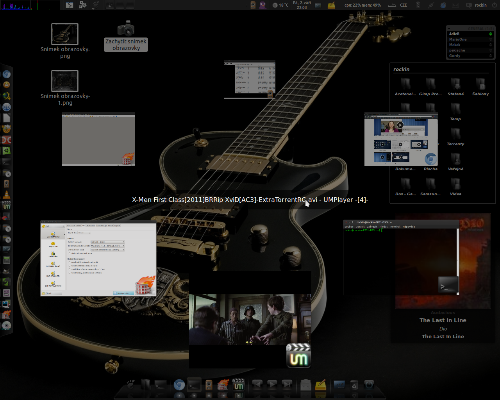Open the clock date in top panel
500x400 pixels.
coord(302,5)
